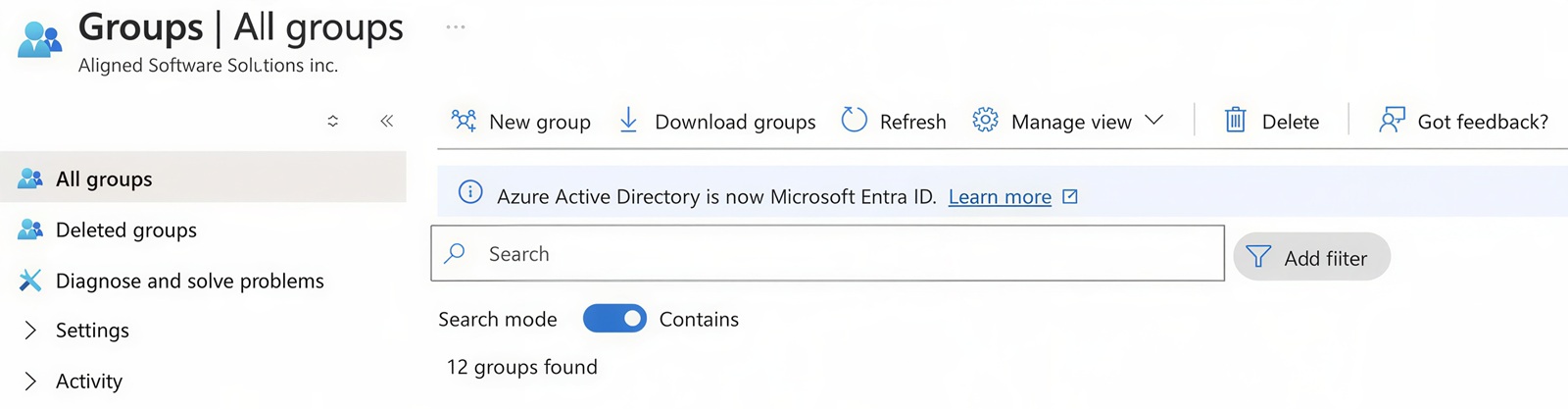Viewport: 1568px width, 409px height.
Task: Click the Diagnose and solve problems wrench icon
Action: (30, 281)
